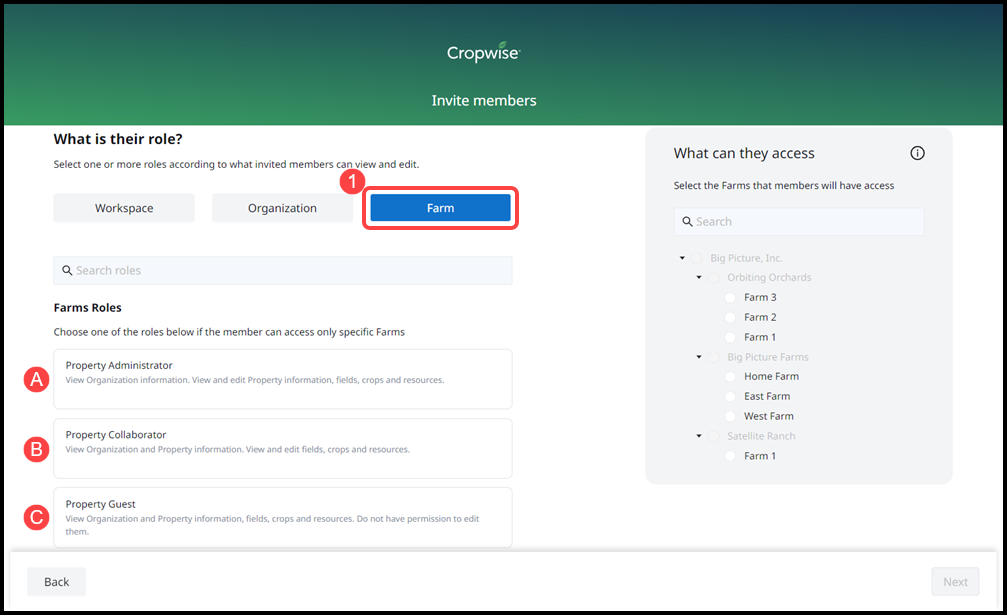Screen dimensions: 1007x615
Task: Check the West Farm checkbox
Action: pos(730,416)
